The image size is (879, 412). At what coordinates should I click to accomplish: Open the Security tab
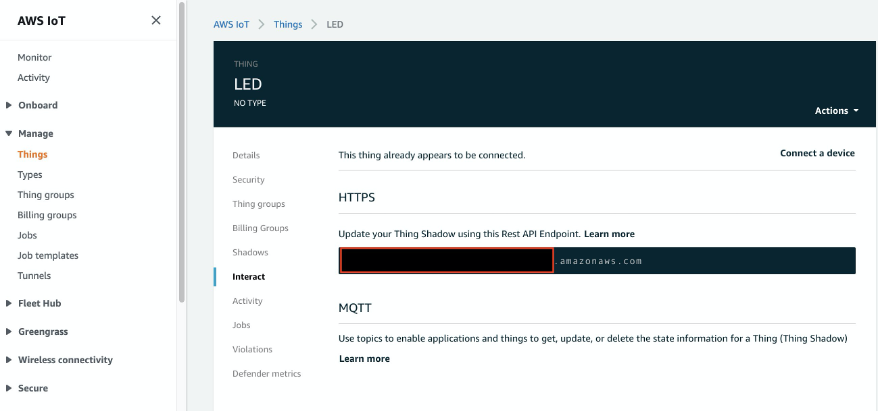[248, 179]
